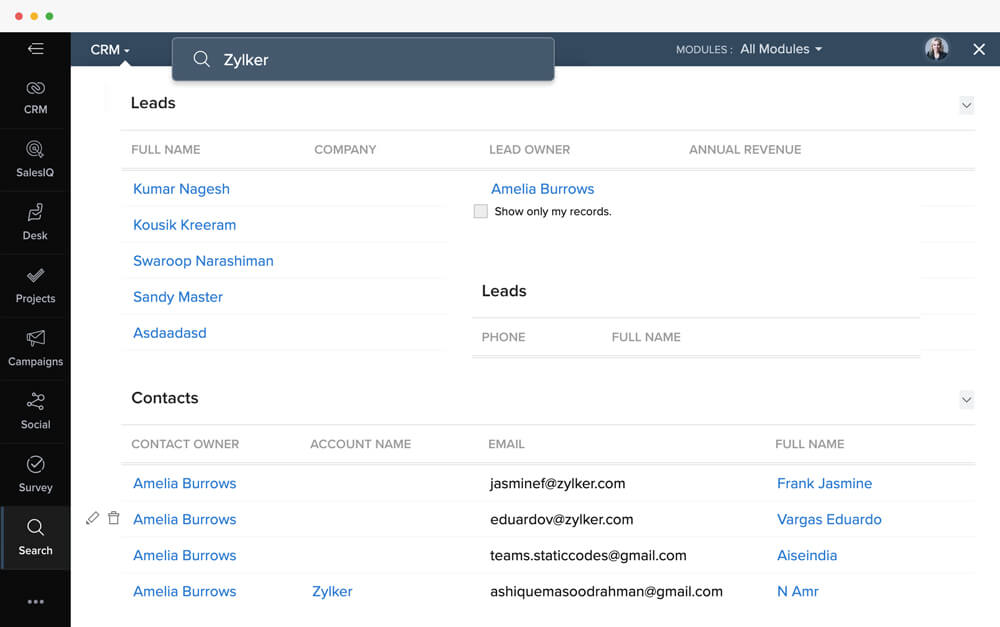Collapse the Contacts section chevron
The image size is (1000, 627).
[966, 400]
